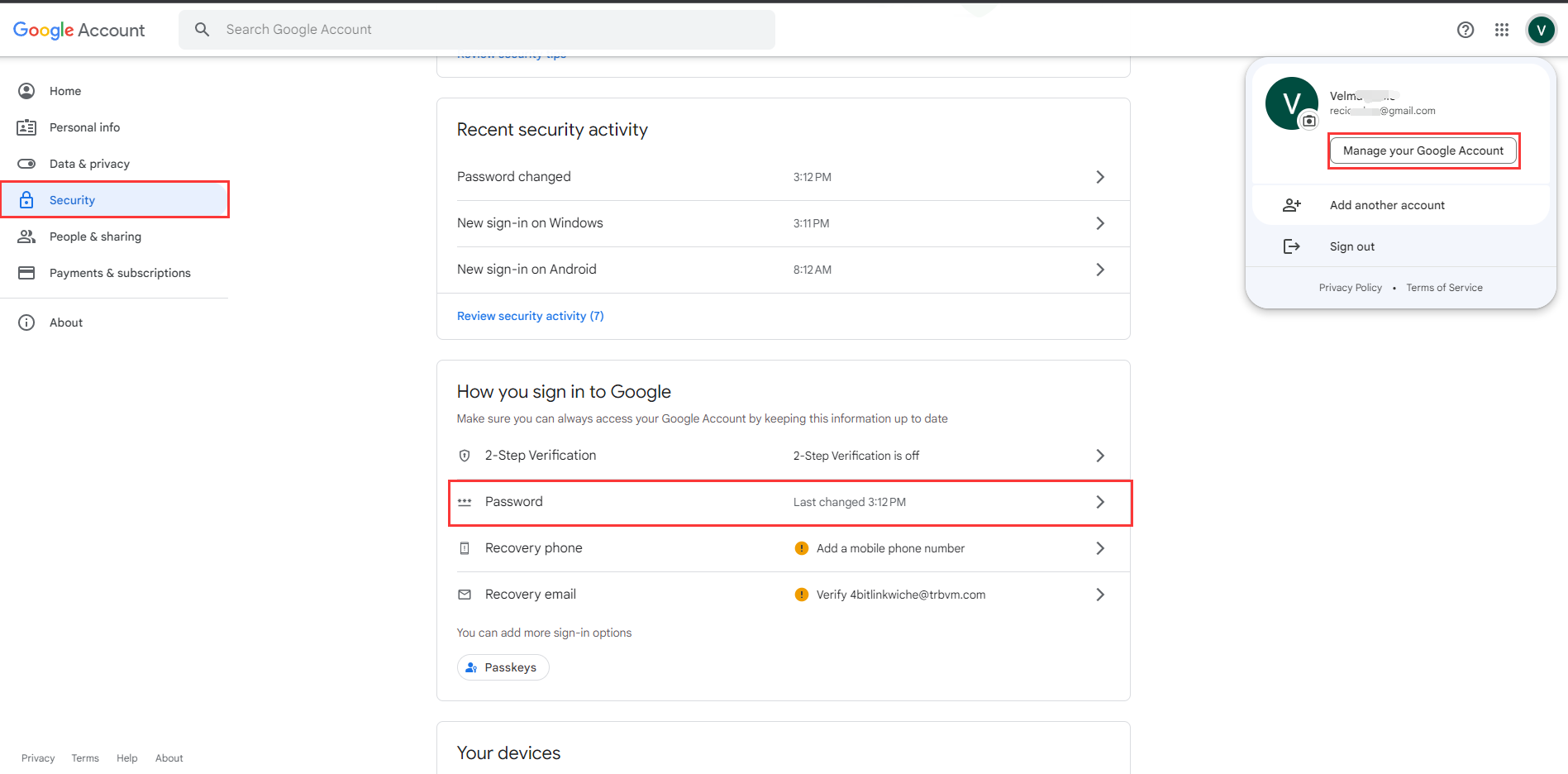Expand New sign-in on Windows chevron
Screen dimensions: 1568x774
click(1100, 223)
